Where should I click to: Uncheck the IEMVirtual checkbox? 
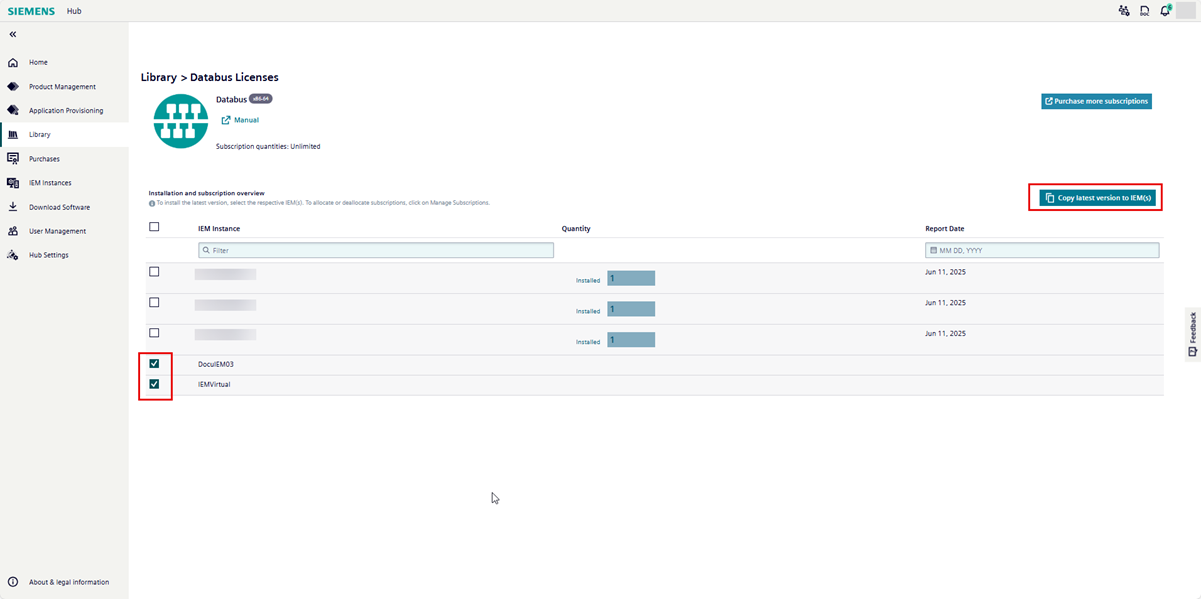154,384
